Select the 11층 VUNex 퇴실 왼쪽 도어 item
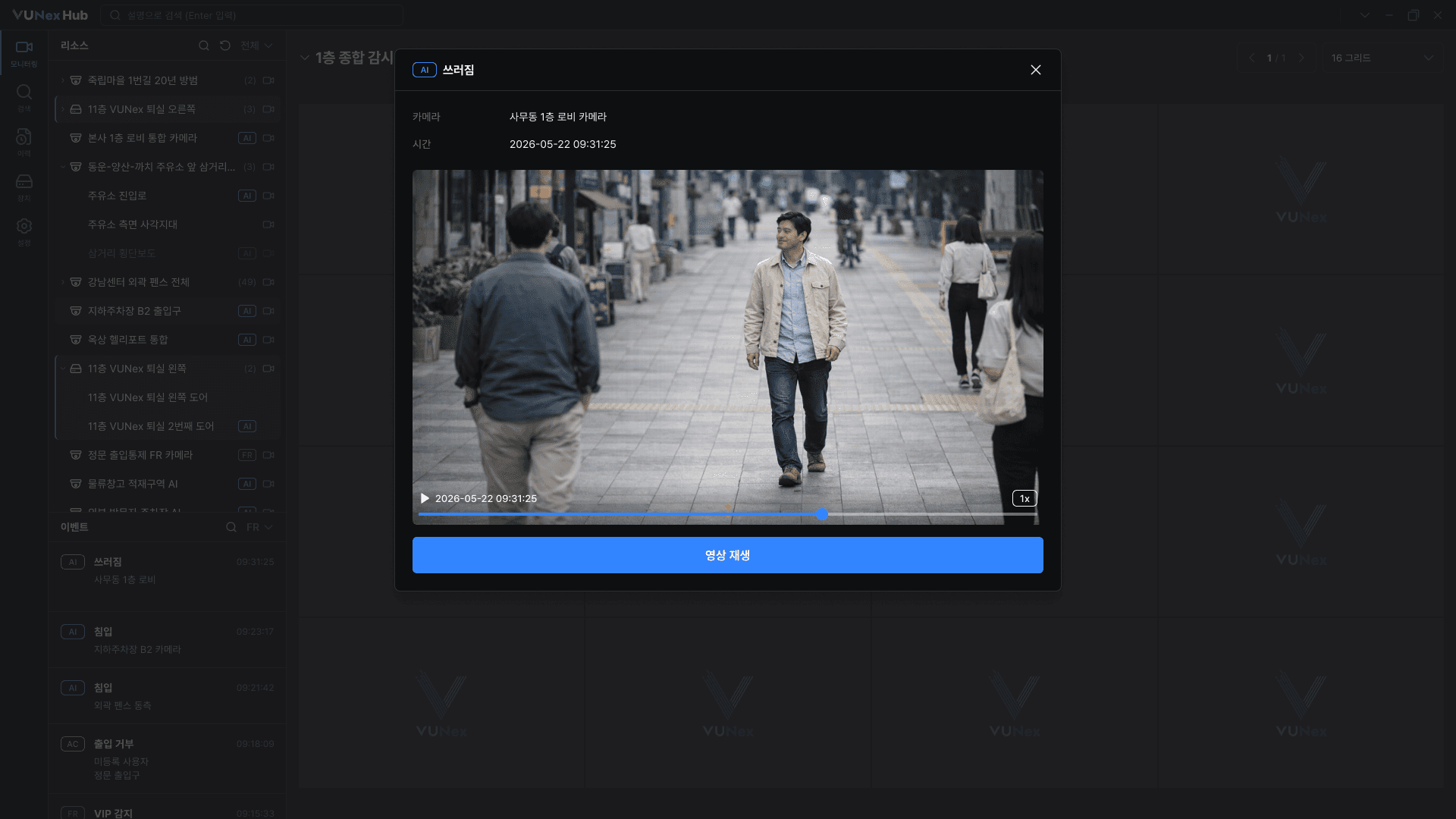Viewport: 1456px width, 819px height. (x=168, y=397)
